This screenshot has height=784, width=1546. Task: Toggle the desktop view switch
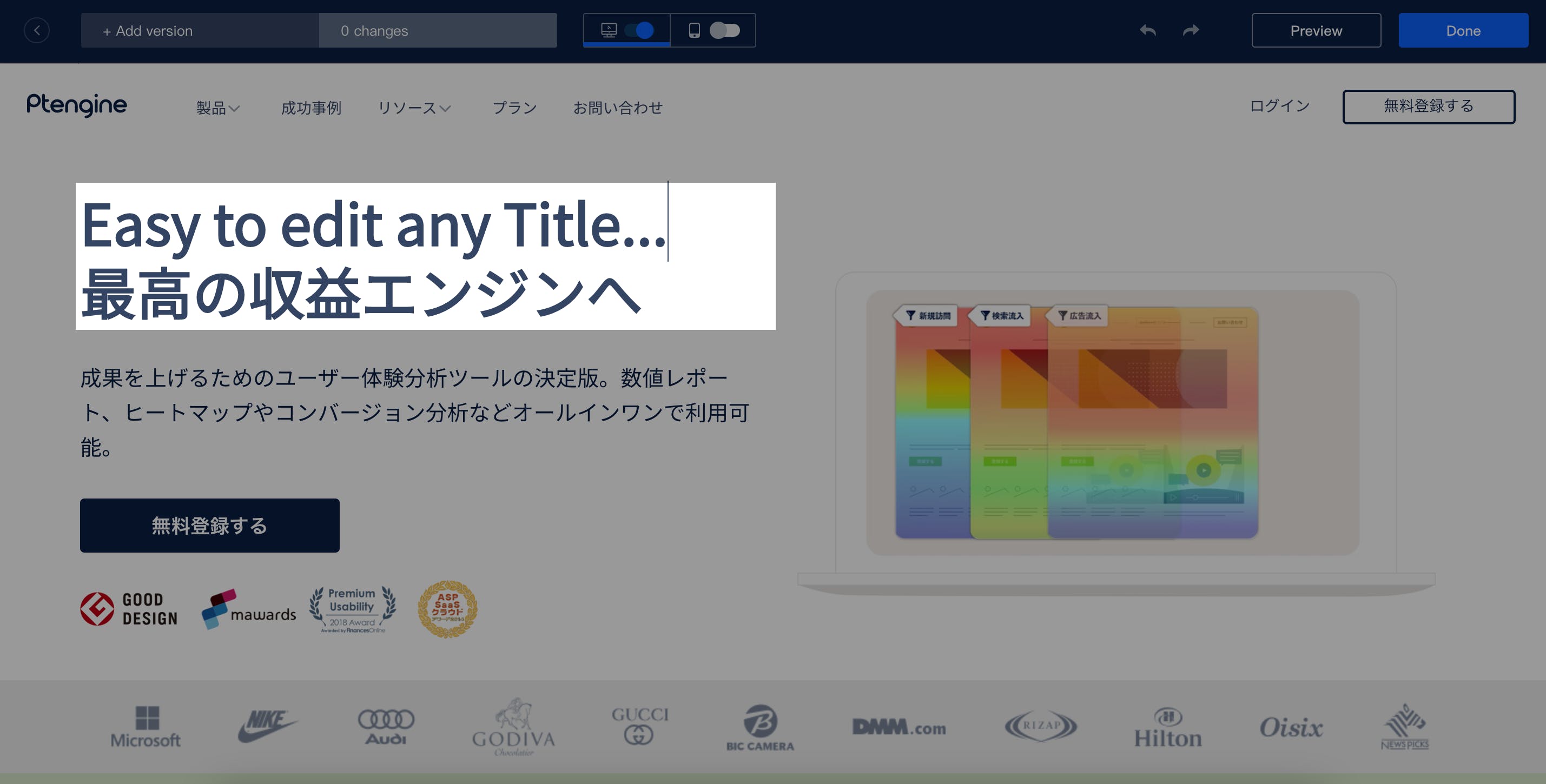[x=639, y=31]
